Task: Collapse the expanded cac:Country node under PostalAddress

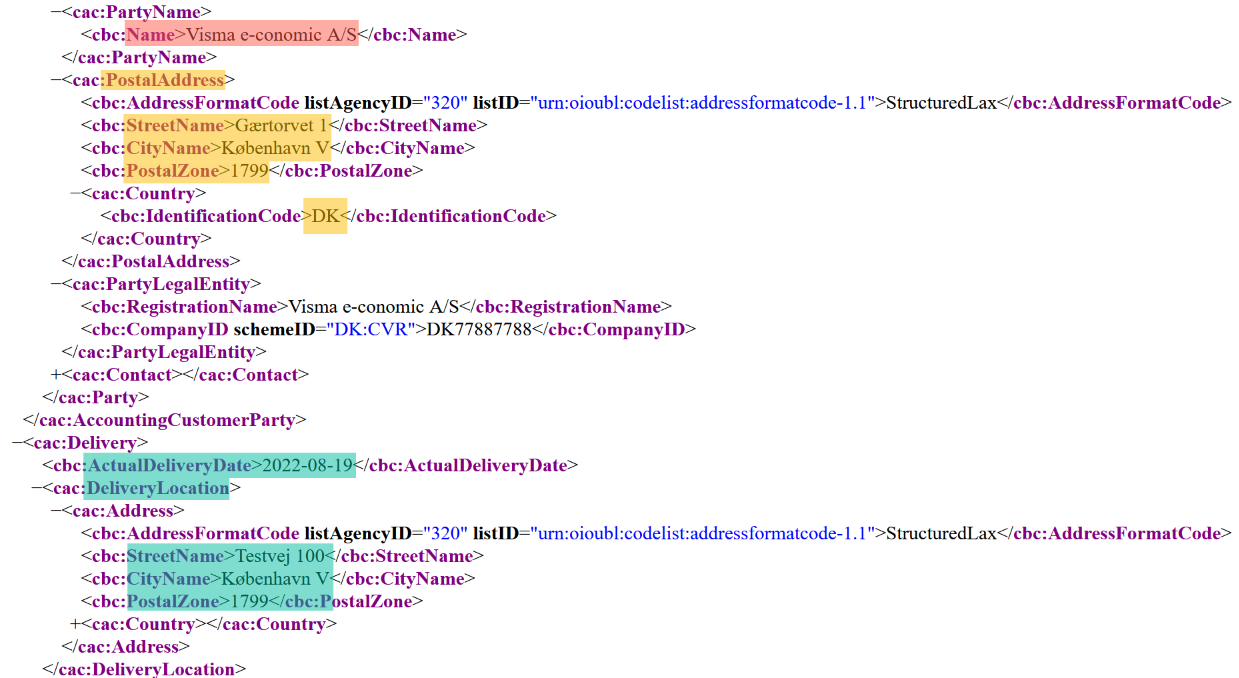Action: pyautogui.click(x=75, y=193)
